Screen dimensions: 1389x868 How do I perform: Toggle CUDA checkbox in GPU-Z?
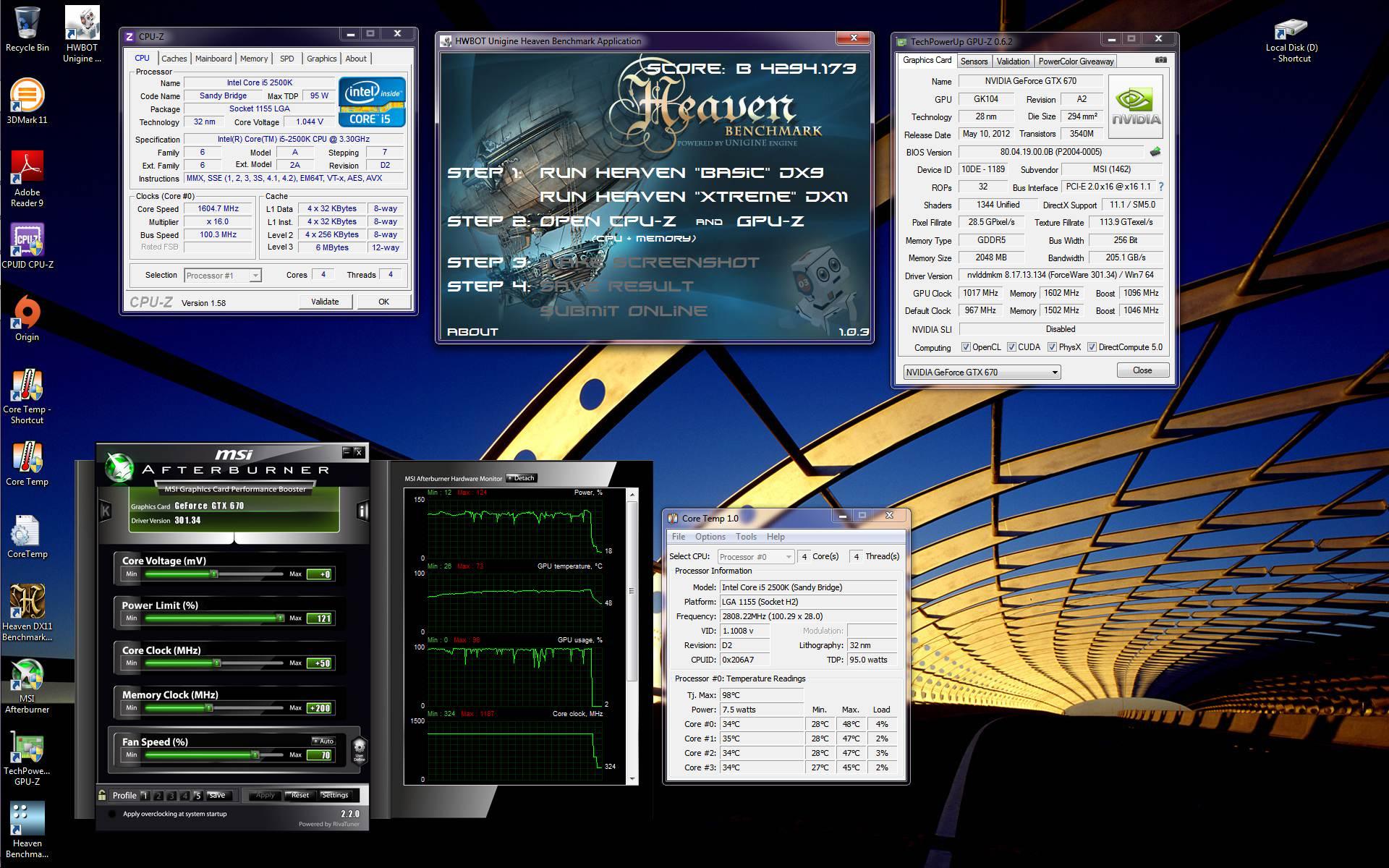click(x=1011, y=347)
